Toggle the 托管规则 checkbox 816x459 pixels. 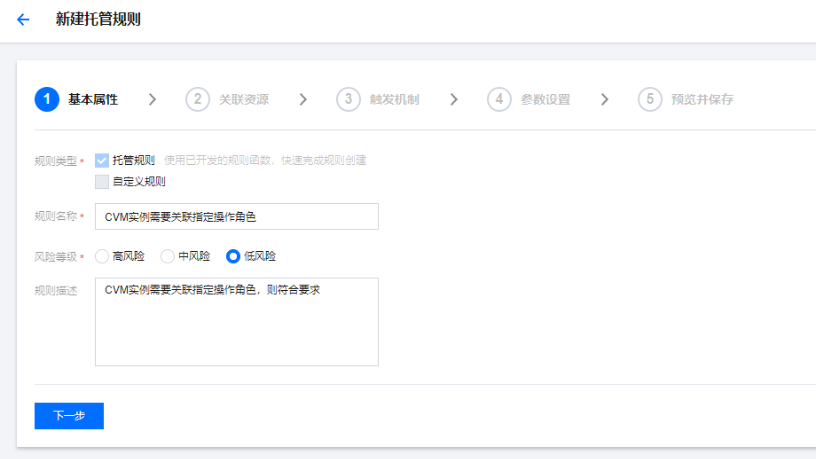click(102, 160)
